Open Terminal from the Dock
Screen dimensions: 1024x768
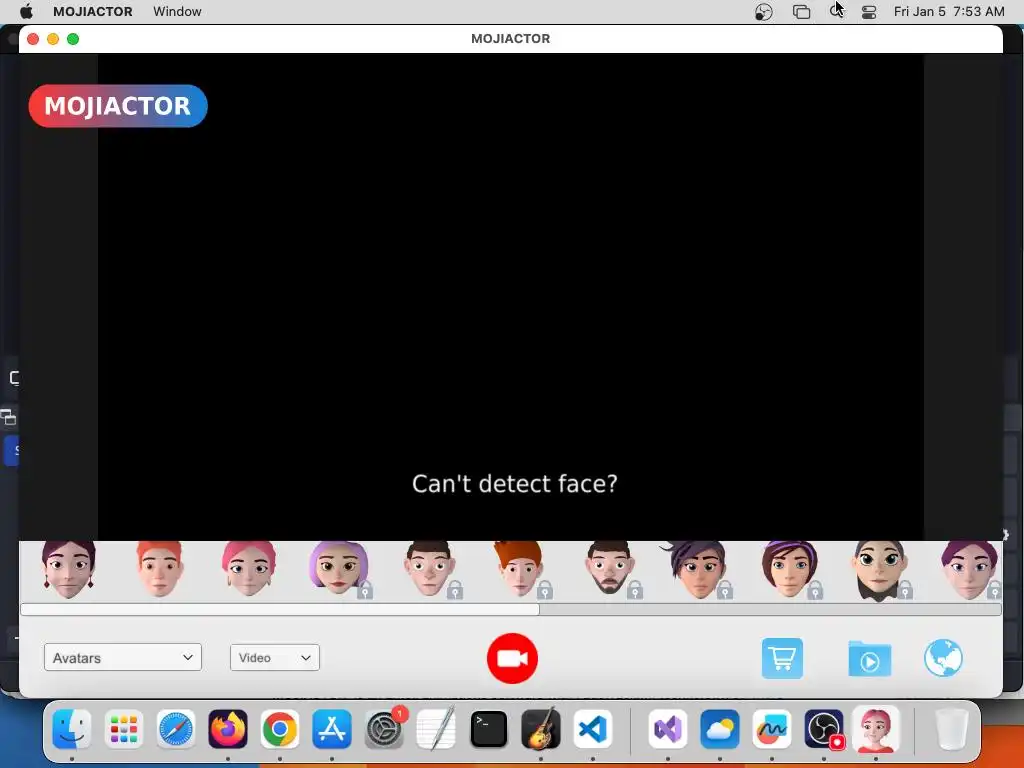coord(488,729)
